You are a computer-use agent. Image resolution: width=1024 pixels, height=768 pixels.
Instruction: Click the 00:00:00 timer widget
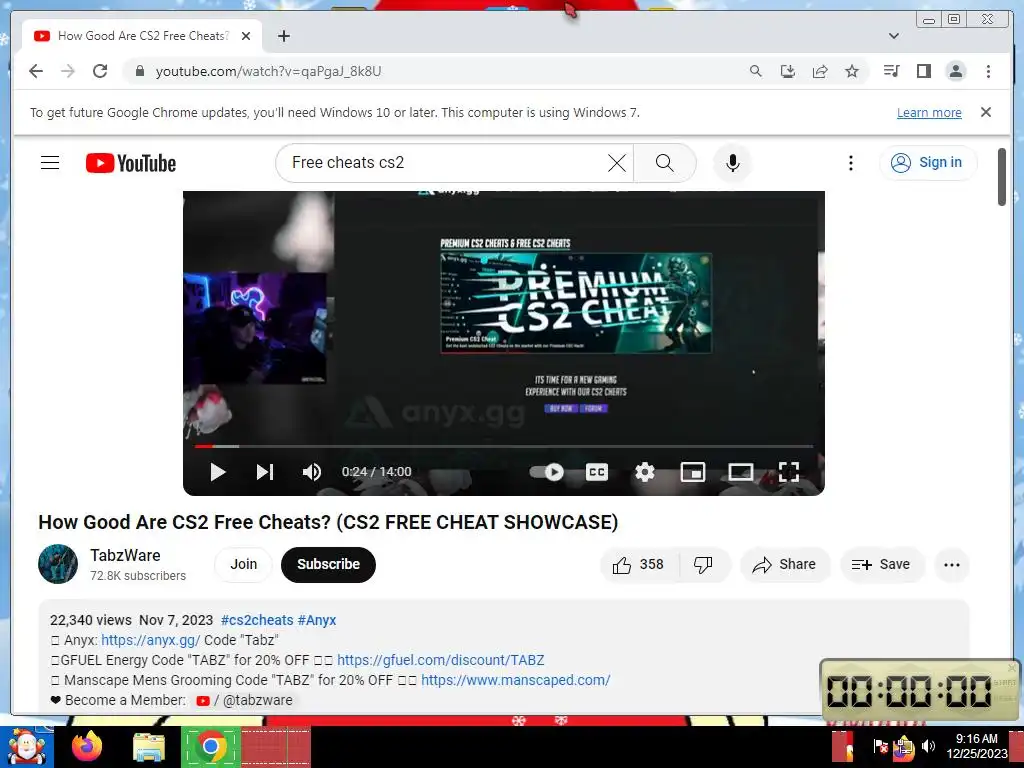pyautogui.click(x=920, y=690)
